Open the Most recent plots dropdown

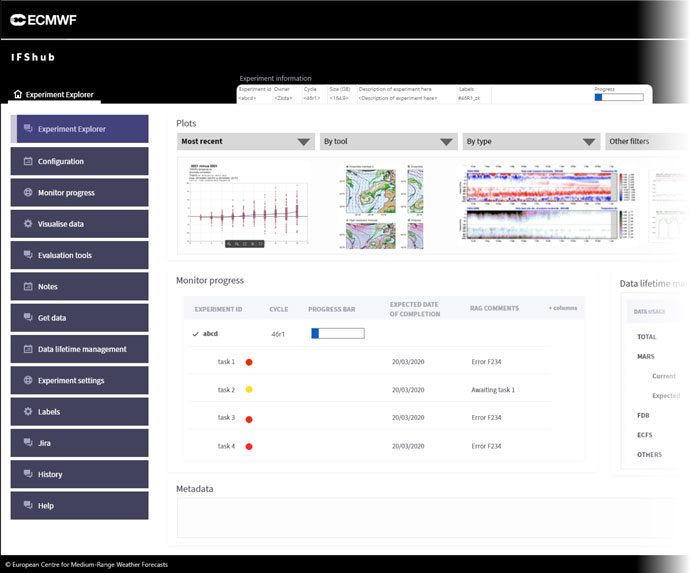246,141
